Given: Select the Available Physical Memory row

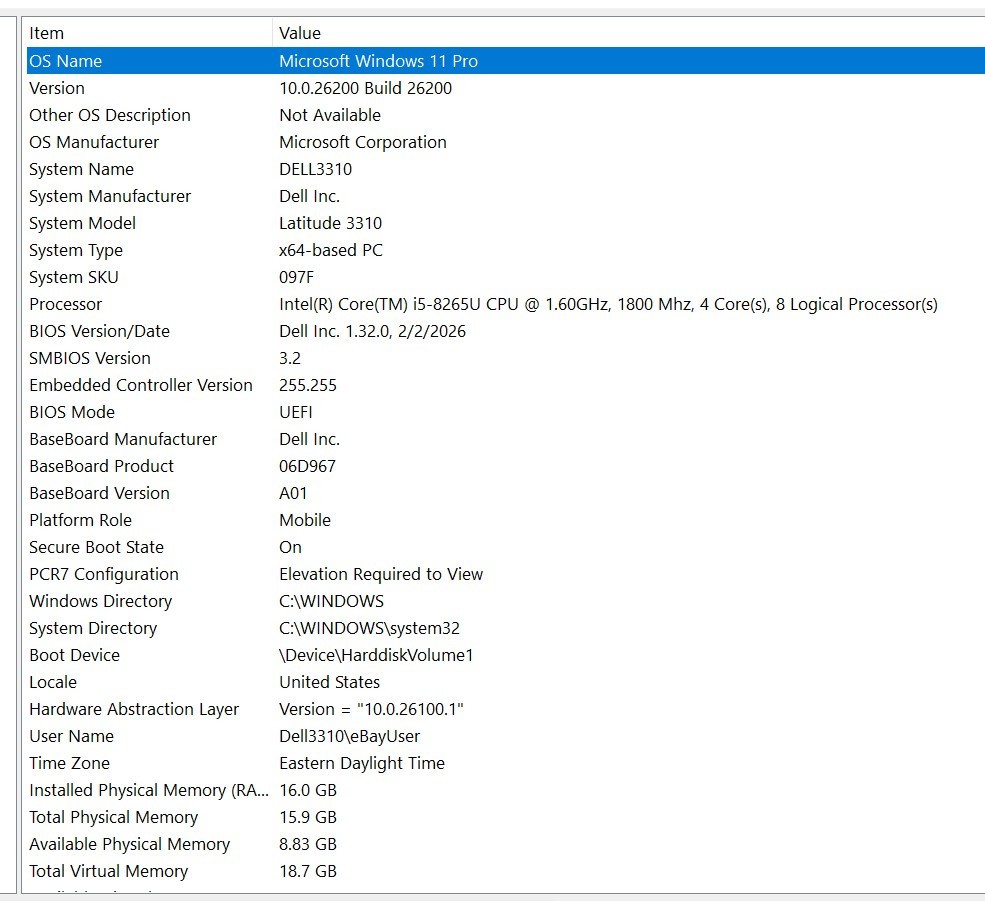Looking at the screenshot, I should (506, 844).
